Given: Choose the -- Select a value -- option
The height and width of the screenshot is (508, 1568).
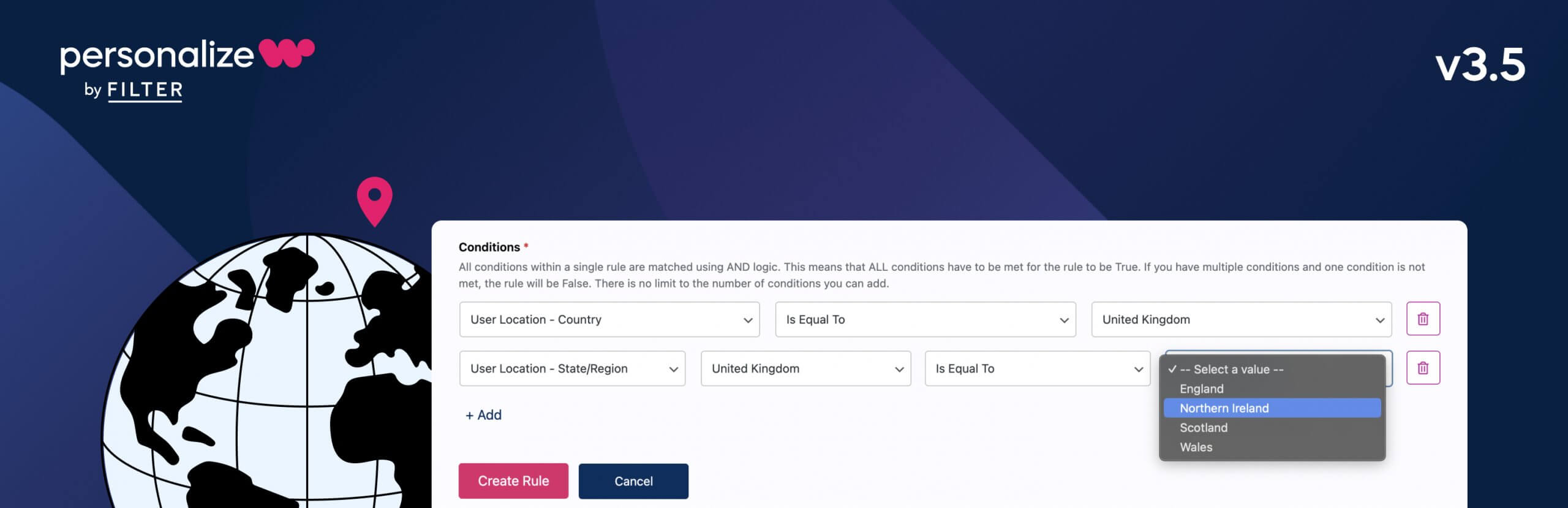Looking at the screenshot, I should click(1228, 370).
